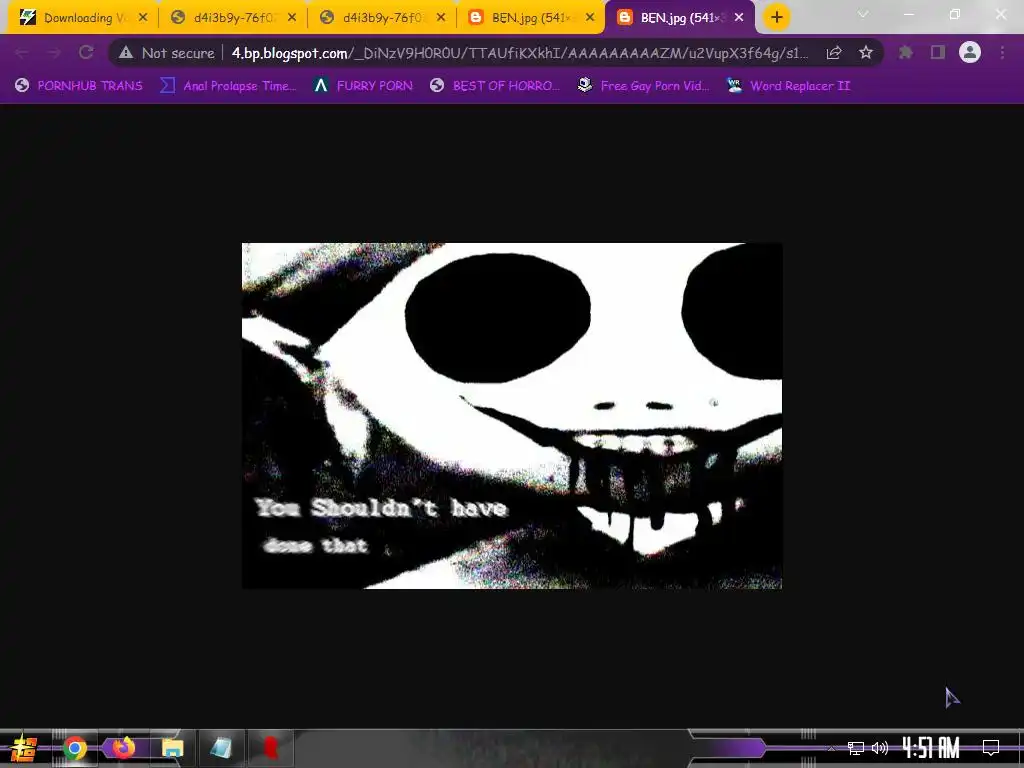Open the notification center icon
The image size is (1024, 768).
pyautogui.click(x=991, y=748)
